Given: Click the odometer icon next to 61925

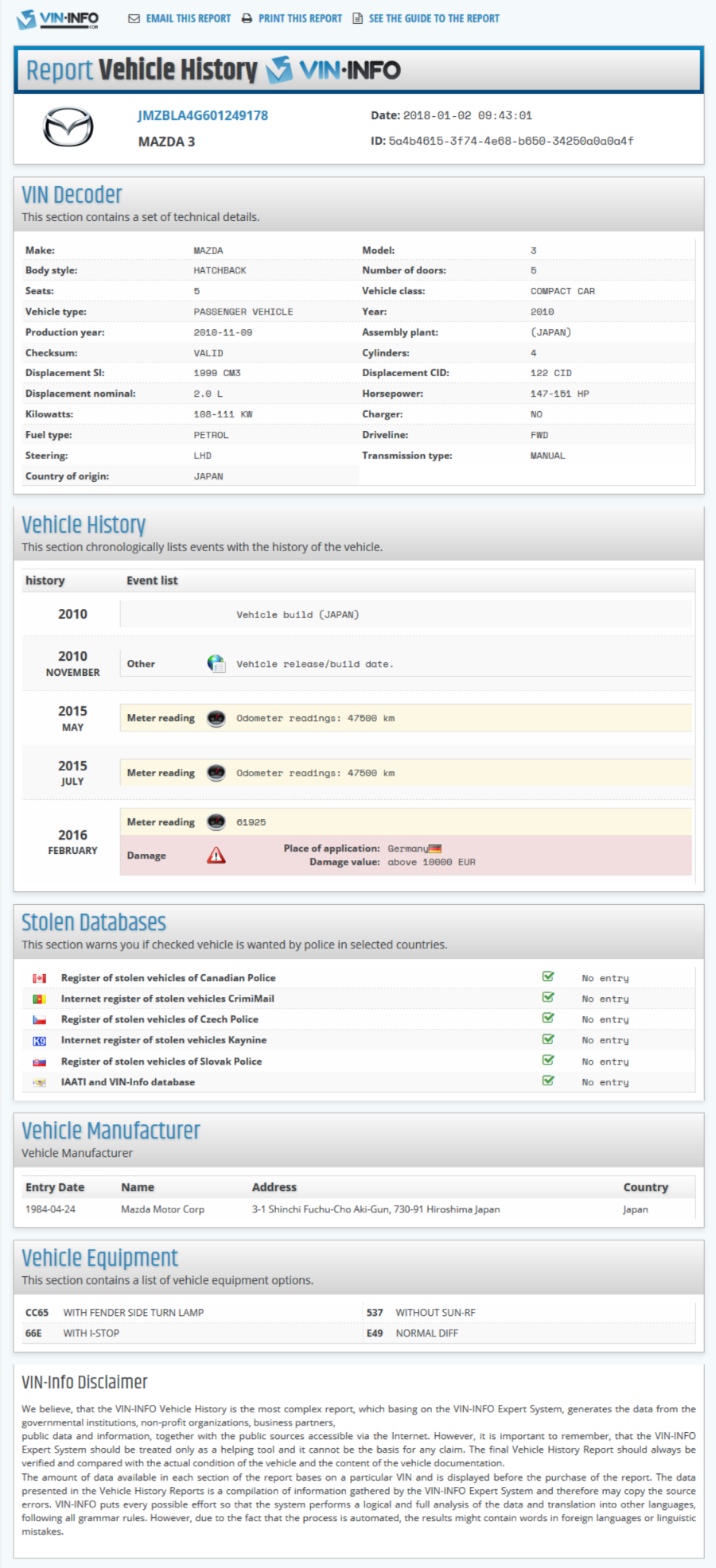Looking at the screenshot, I should tap(216, 822).
